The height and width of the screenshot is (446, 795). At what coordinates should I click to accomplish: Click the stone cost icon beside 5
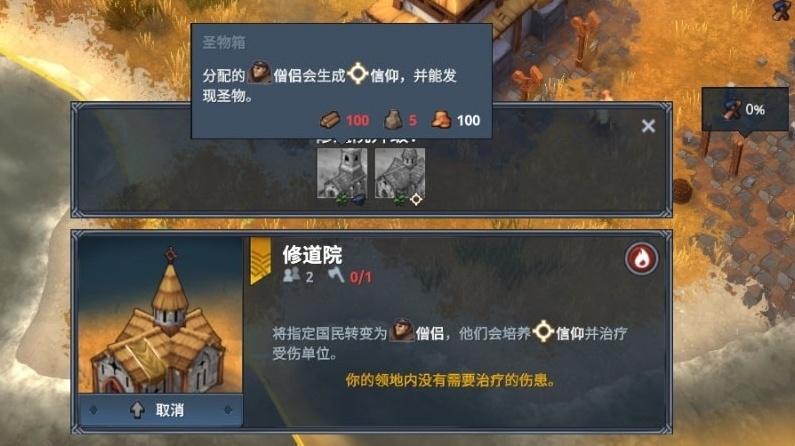coord(393,120)
